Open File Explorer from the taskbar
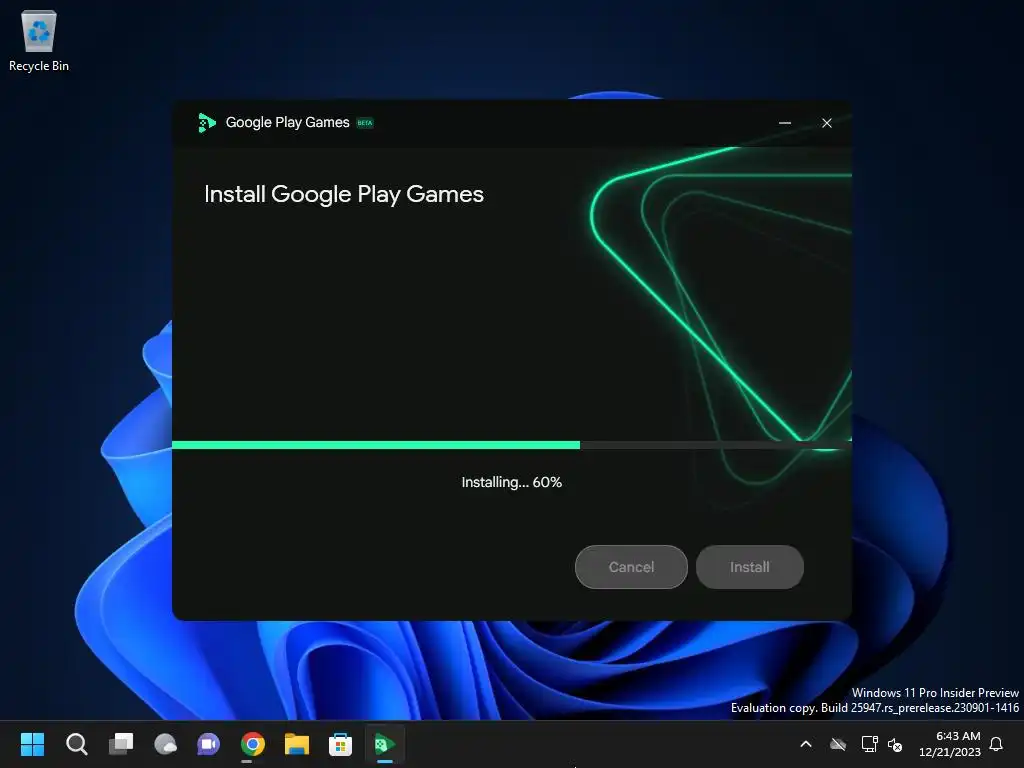 pos(296,744)
